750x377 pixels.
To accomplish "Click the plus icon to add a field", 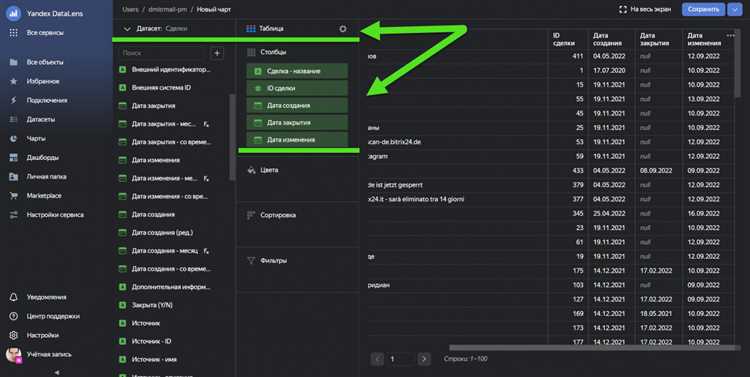I will (x=217, y=53).
